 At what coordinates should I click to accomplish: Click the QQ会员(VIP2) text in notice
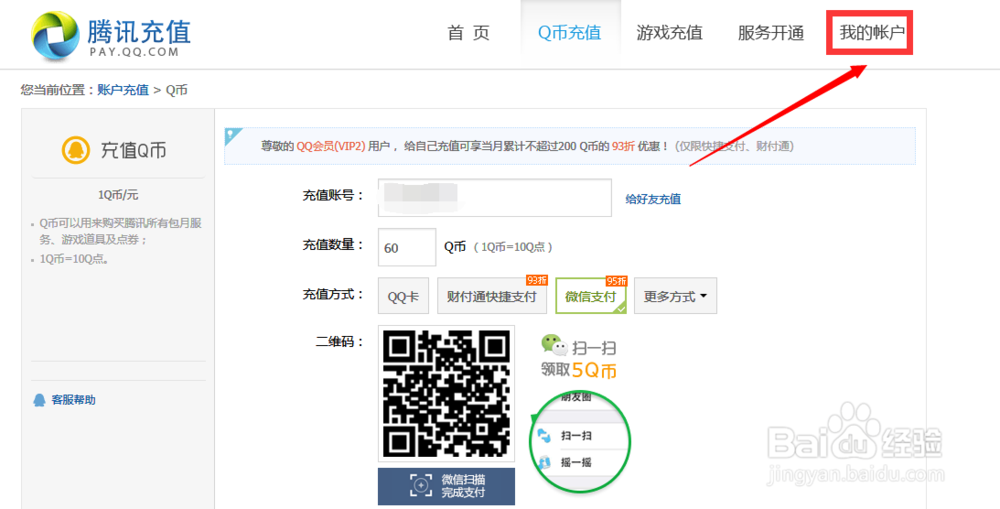pyautogui.click(x=330, y=146)
